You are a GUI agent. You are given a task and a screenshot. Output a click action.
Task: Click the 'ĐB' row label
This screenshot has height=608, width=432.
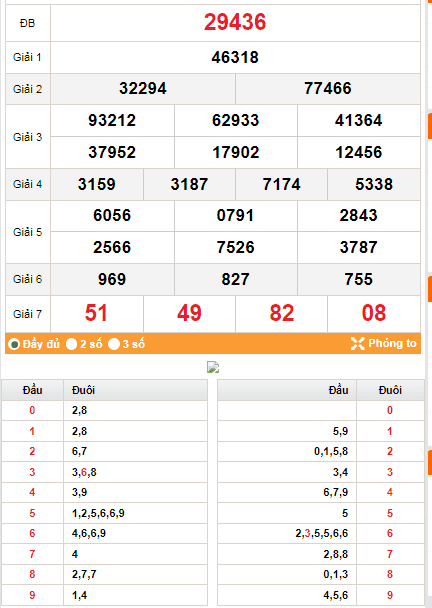(x=28, y=23)
